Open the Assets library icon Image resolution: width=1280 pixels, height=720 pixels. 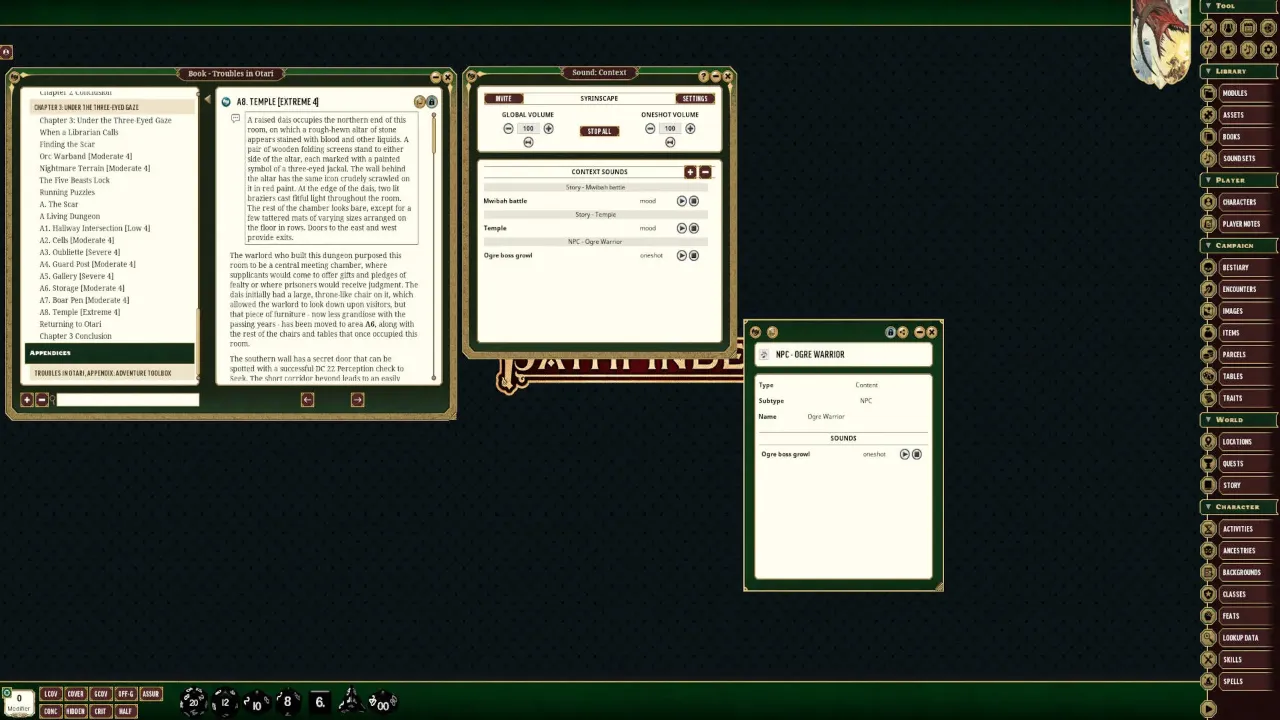(x=1209, y=115)
